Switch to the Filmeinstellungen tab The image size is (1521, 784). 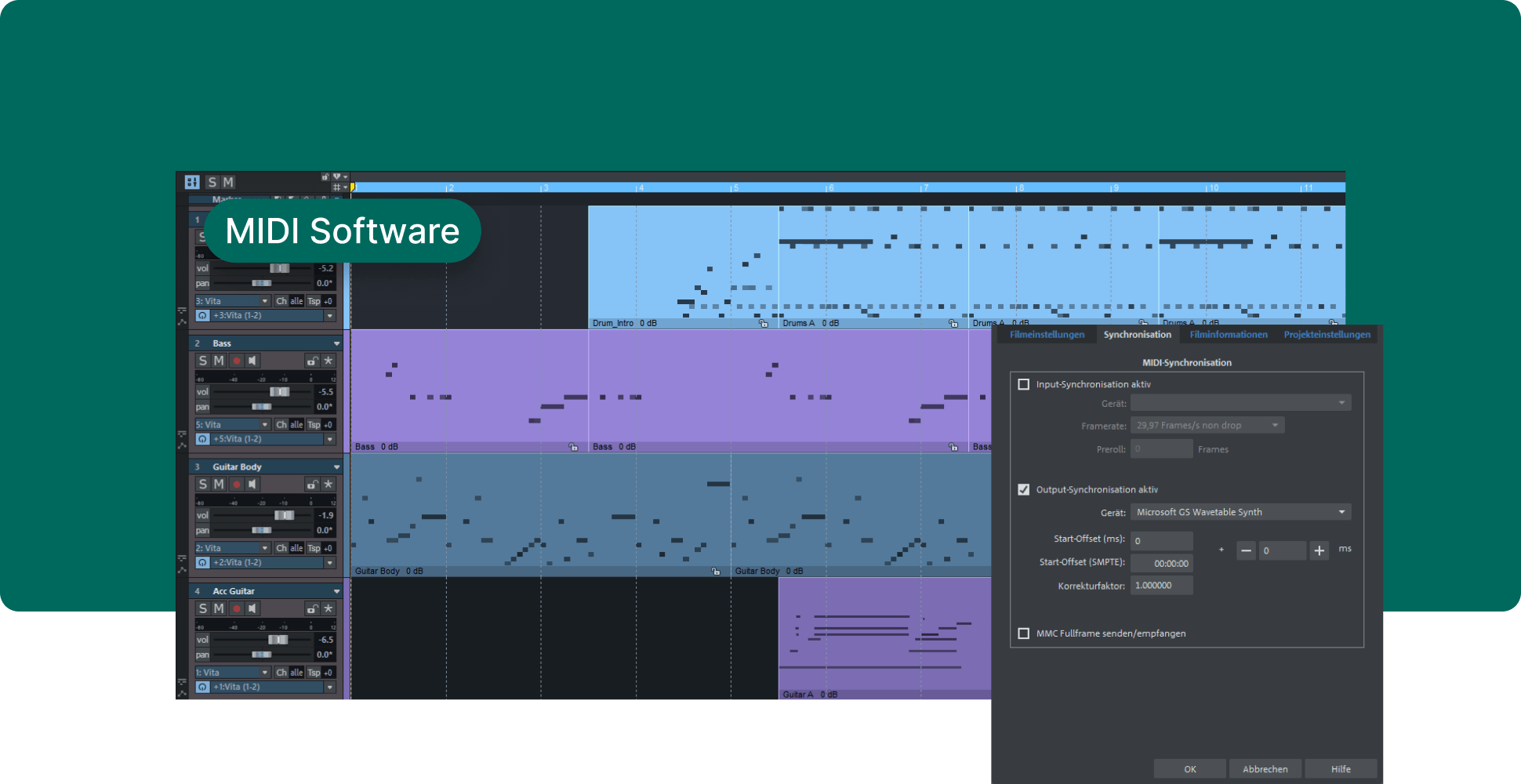click(x=1047, y=335)
